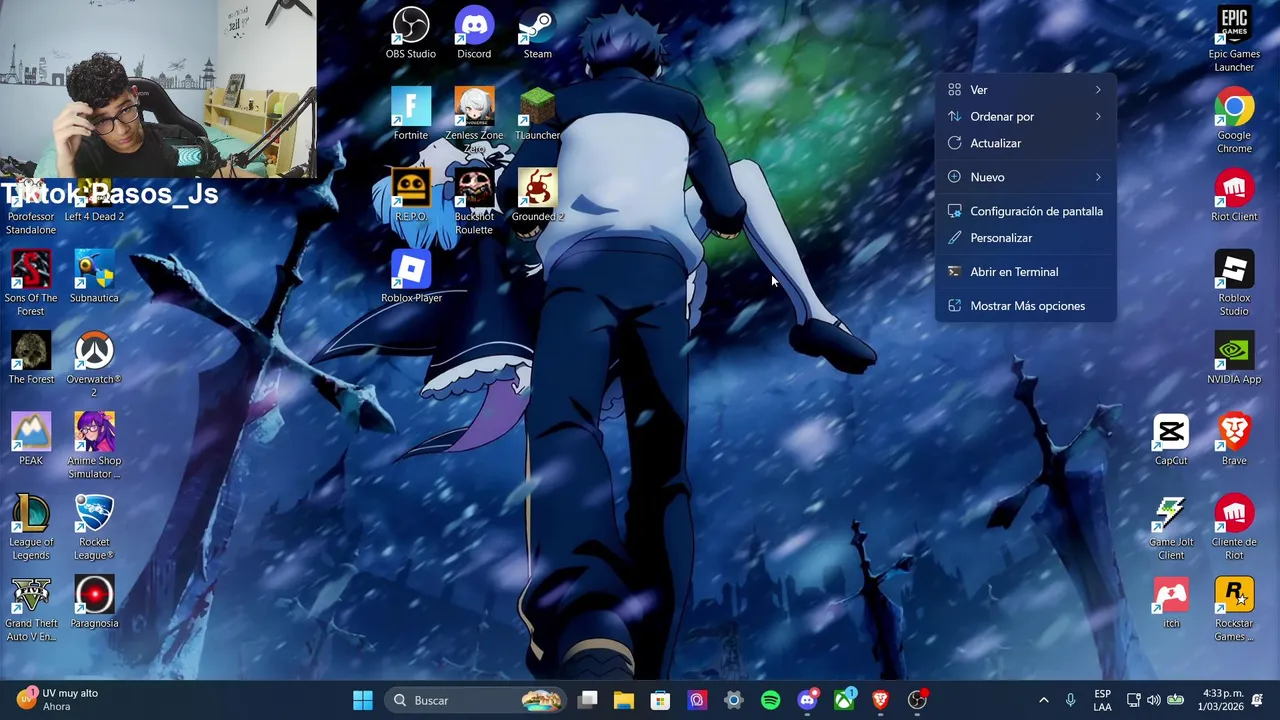This screenshot has width=1280, height=720.
Task: Open Configuración de pantalla from context menu
Action: point(1025,211)
